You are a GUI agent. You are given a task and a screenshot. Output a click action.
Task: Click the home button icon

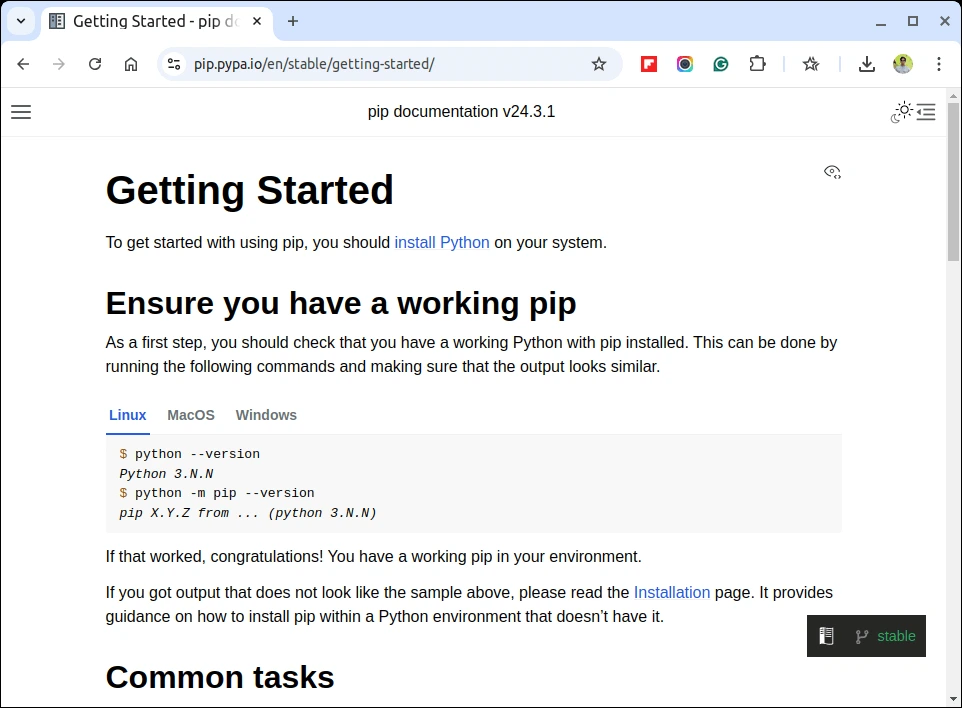(x=131, y=64)
